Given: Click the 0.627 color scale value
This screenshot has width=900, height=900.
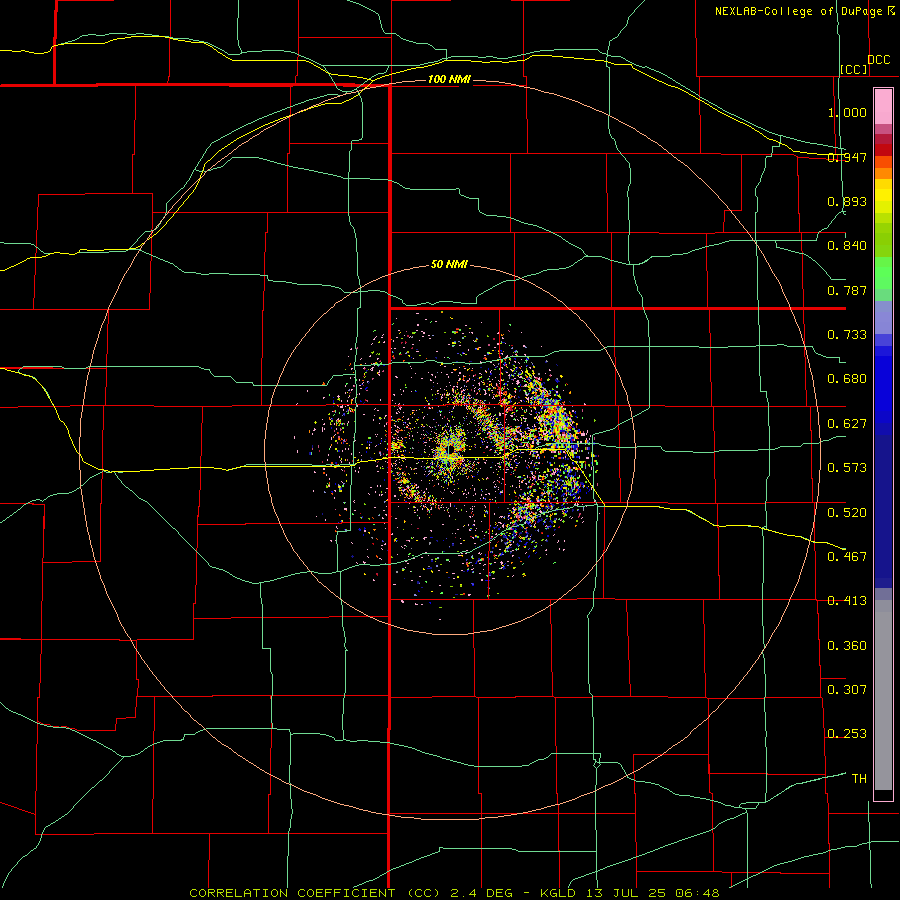Looking at the screenshot, I should click(847, 424).
